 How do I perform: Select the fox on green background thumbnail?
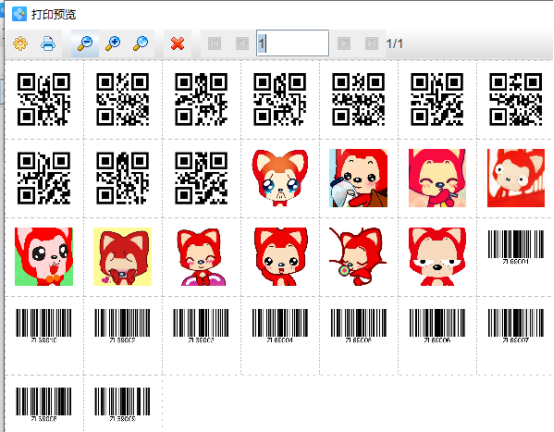tap(44, 256)
